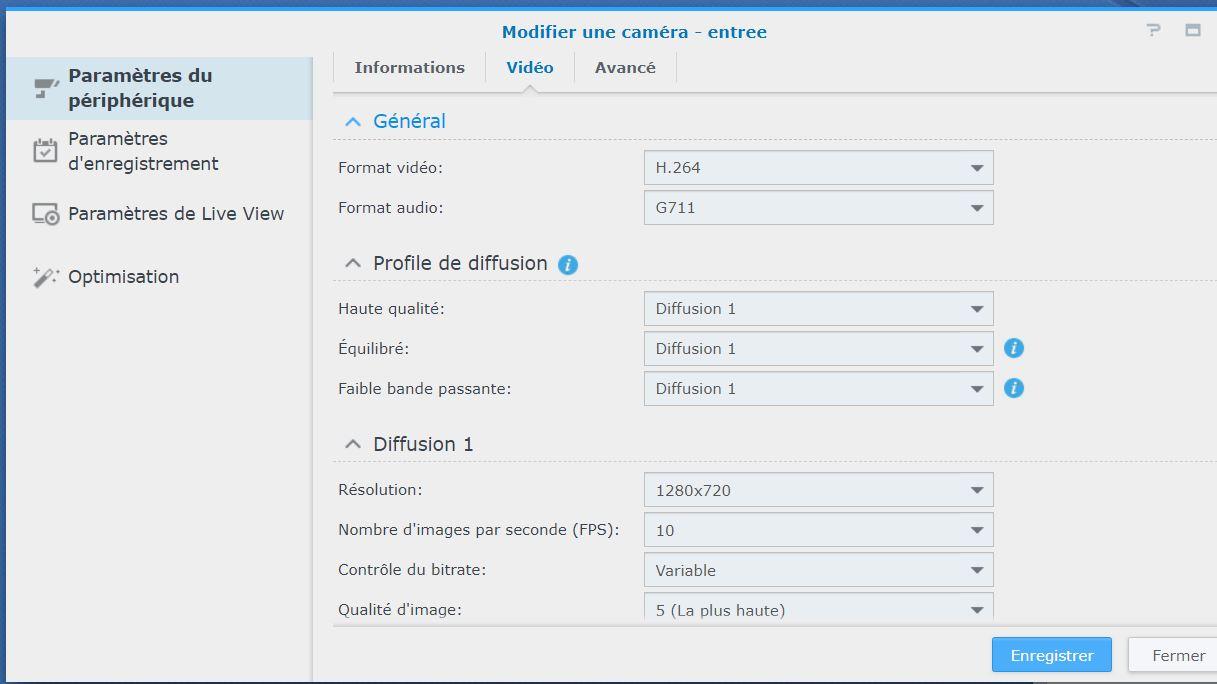1217x684 pixels.
Task: Click the Enregistrer button
Action: point(1052,656)
